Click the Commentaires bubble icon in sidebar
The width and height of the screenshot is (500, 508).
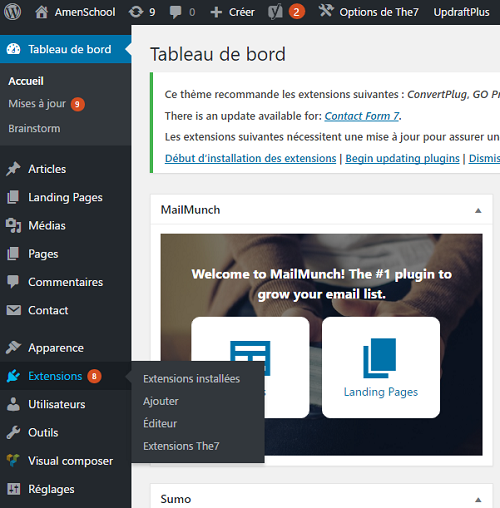pyautogui.click(x=13, y=282)
